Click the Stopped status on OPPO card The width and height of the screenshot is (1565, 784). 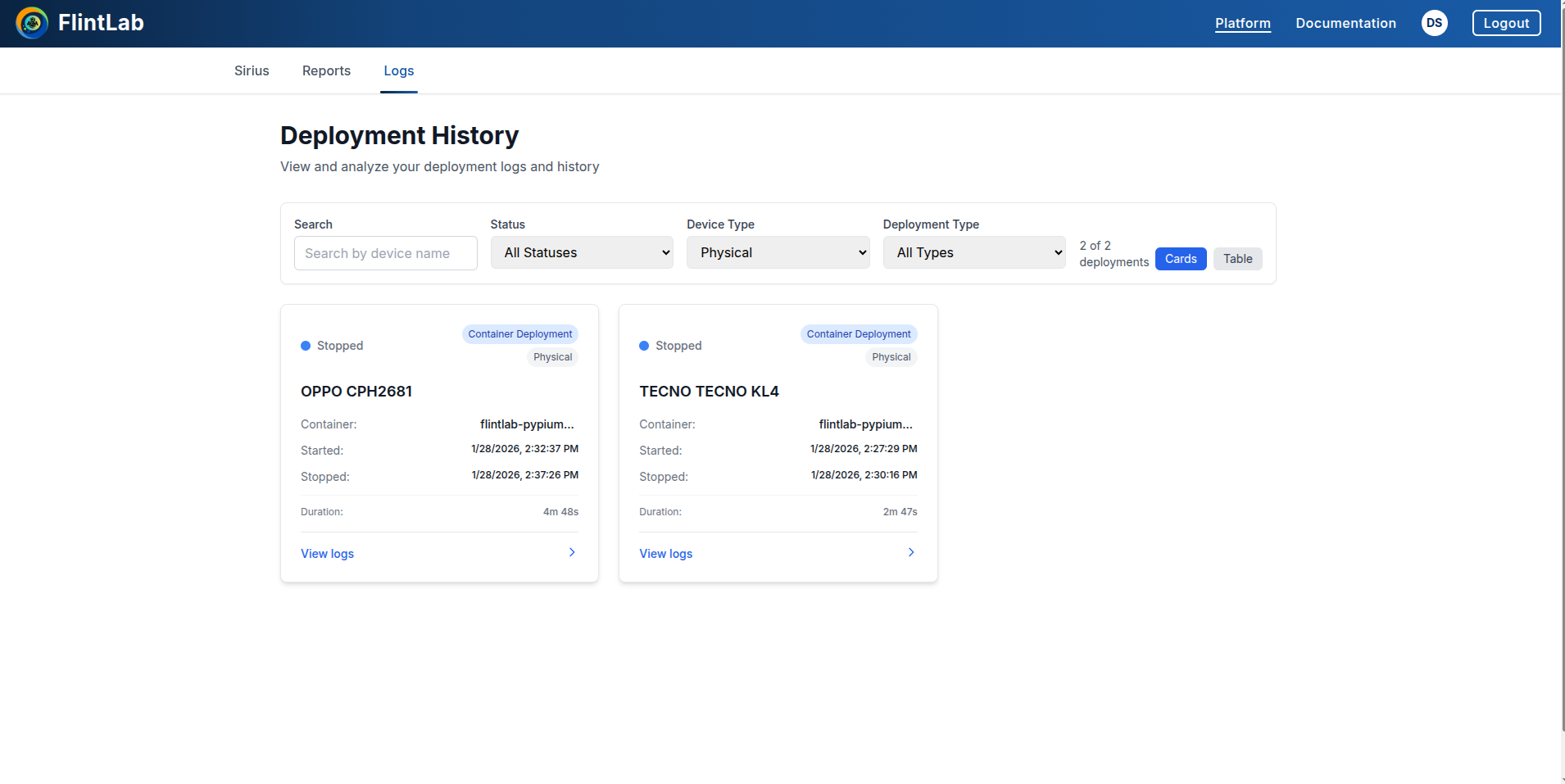[x=340, y=346]
